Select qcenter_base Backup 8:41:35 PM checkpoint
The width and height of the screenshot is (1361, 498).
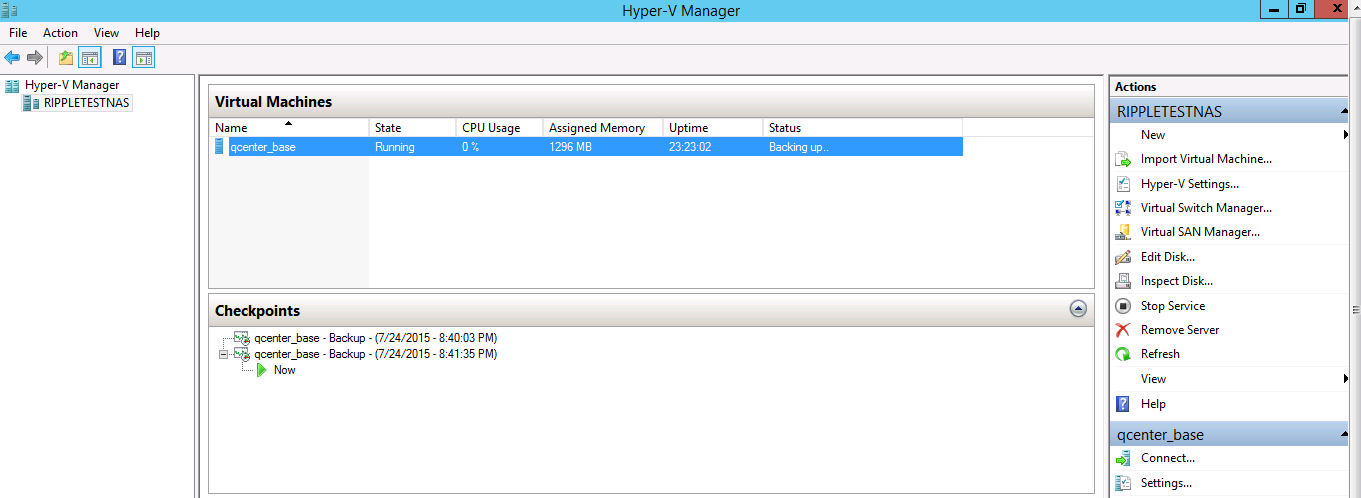(376, 354)
